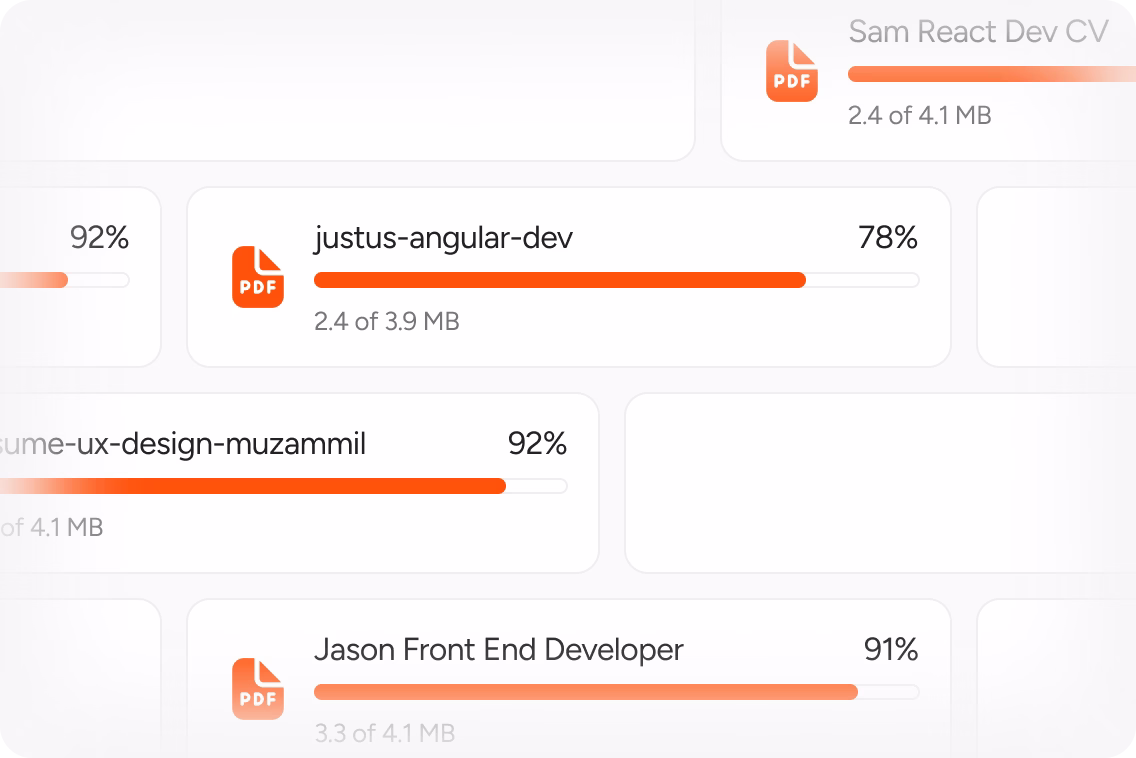Click the PDF icon for Jason Front End Developer
The height and width of the screenshot is (758, 1136).
click(258, 688)
